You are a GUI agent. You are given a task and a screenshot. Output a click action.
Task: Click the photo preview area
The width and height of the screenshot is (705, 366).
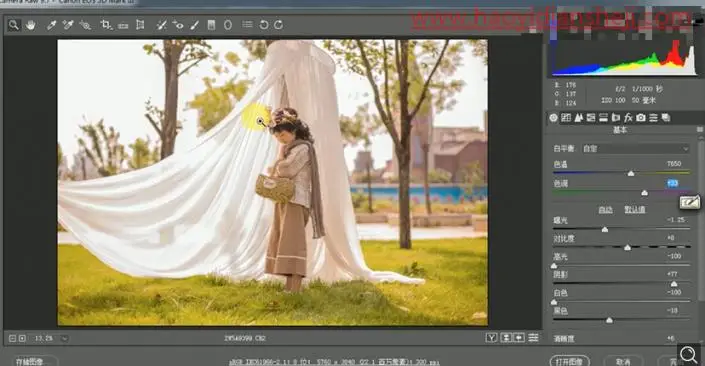(x=272, y=182)
